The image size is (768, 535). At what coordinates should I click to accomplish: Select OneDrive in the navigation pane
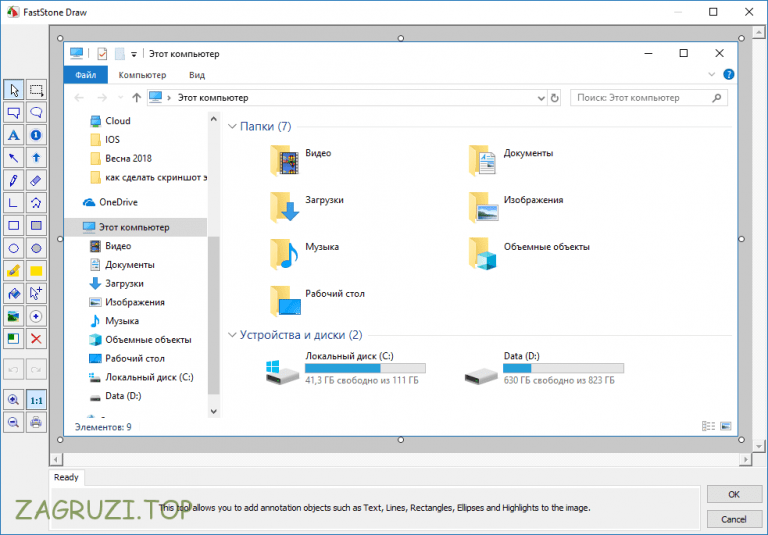[x=110, y=202]
